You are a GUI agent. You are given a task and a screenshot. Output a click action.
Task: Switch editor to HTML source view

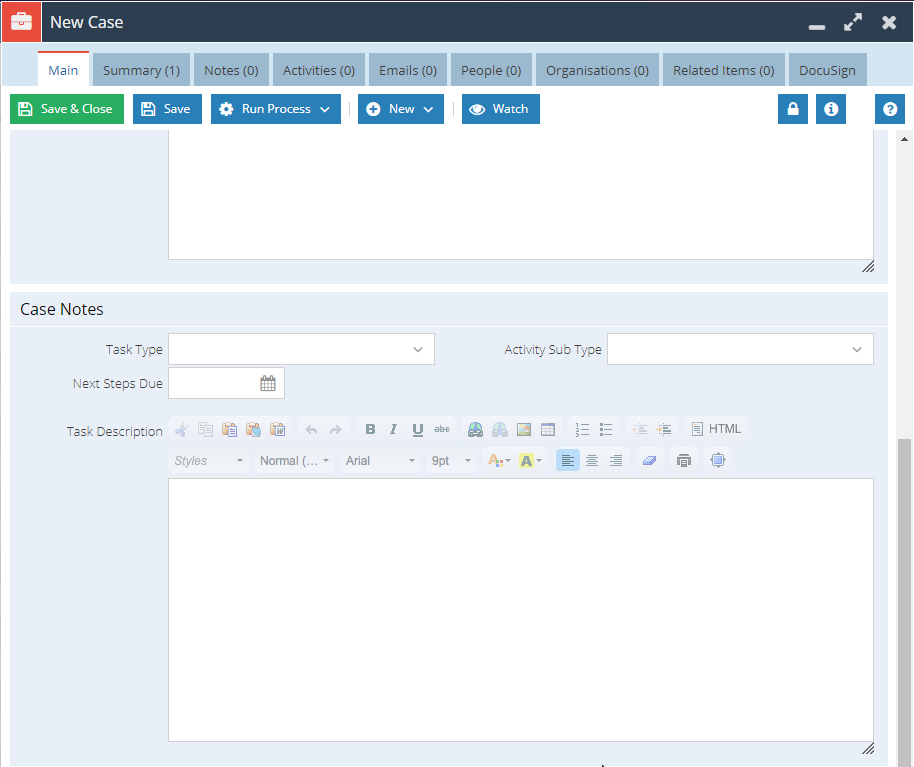tap(716, 430)
